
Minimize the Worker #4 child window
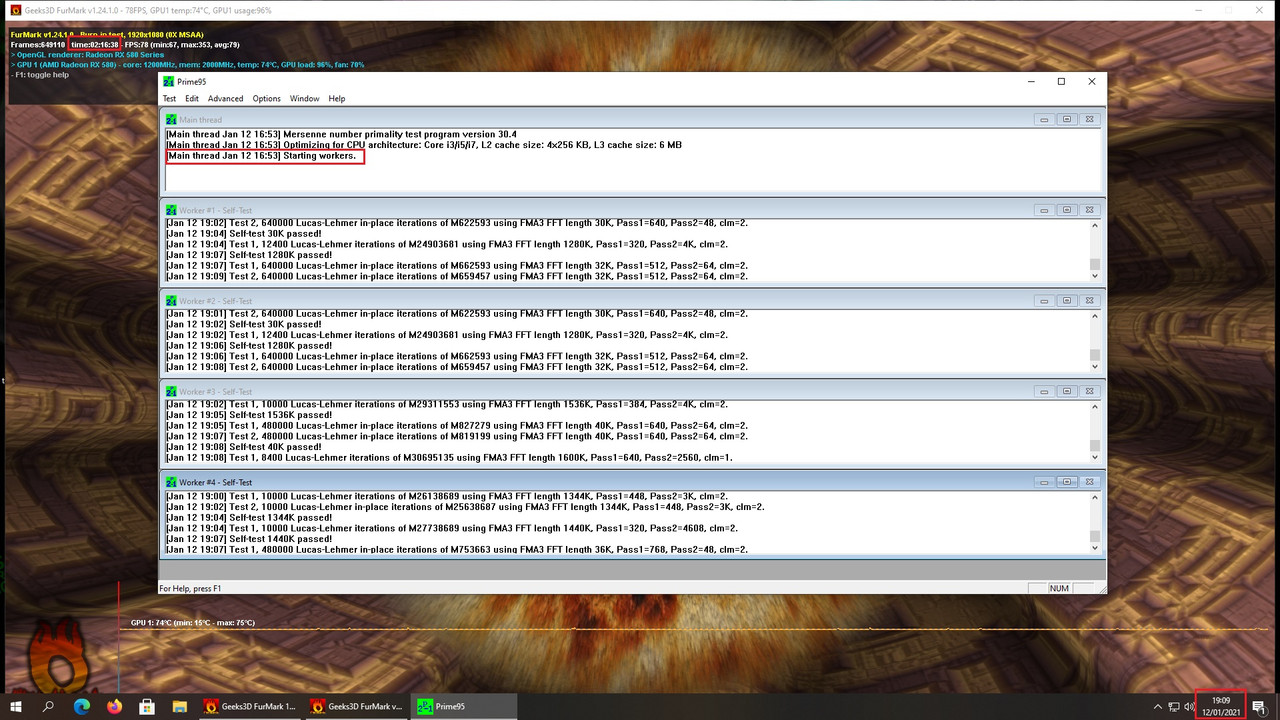pyautogui.click(x=1044, y=483)
